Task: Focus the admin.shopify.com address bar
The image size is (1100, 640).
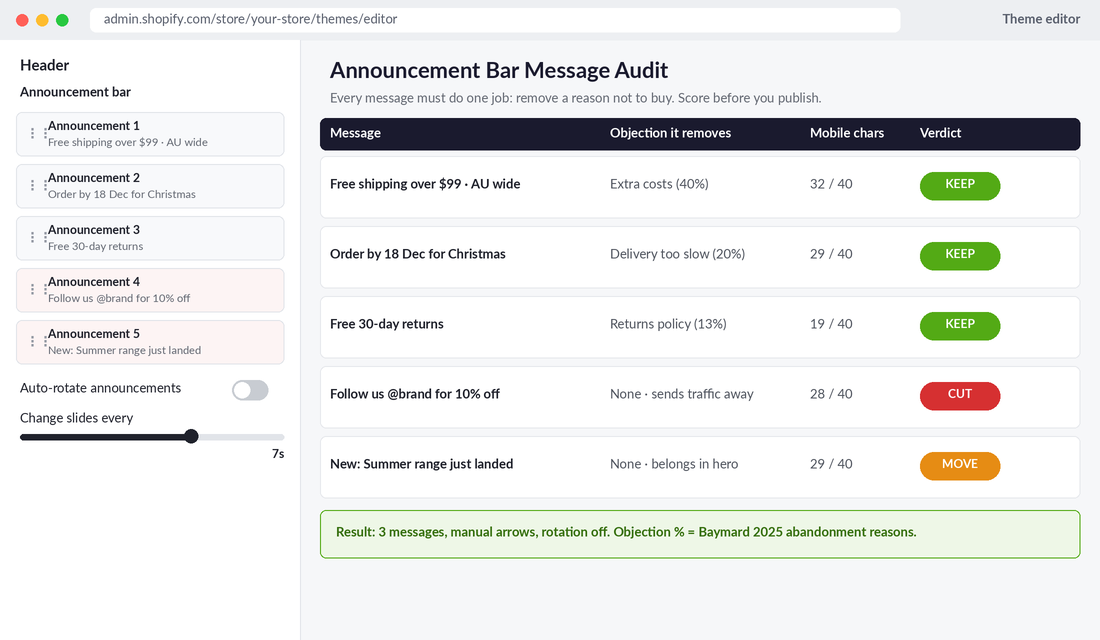Action: click(x=495, y=20)
